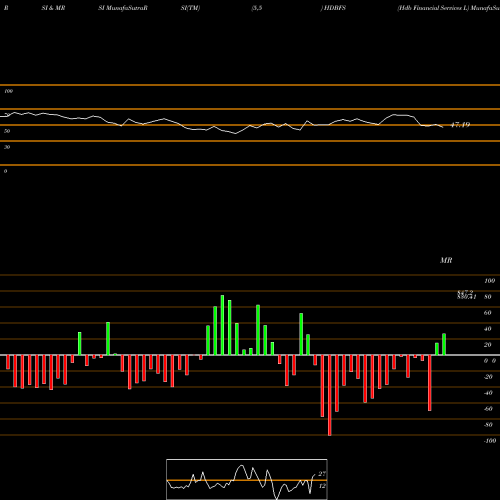Click the '-60' label on MR axis
The width and height of the screenshot is (500, 500).
pyautogui.click(x=488, y=409)
